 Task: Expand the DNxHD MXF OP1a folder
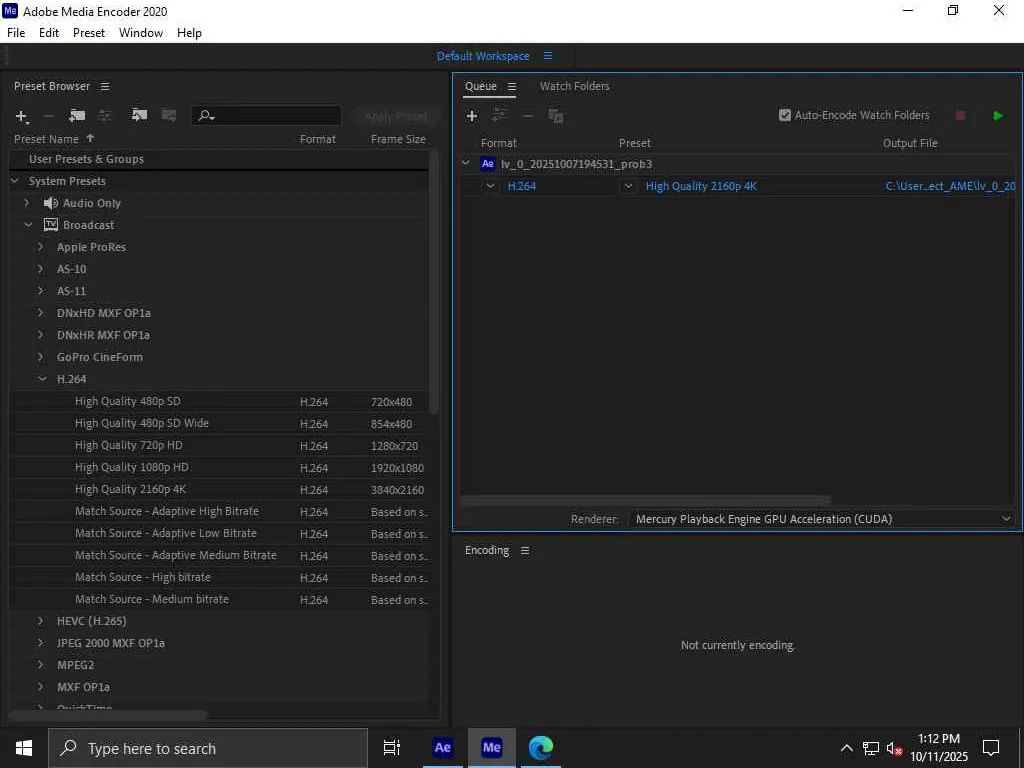tap(40, 313)
